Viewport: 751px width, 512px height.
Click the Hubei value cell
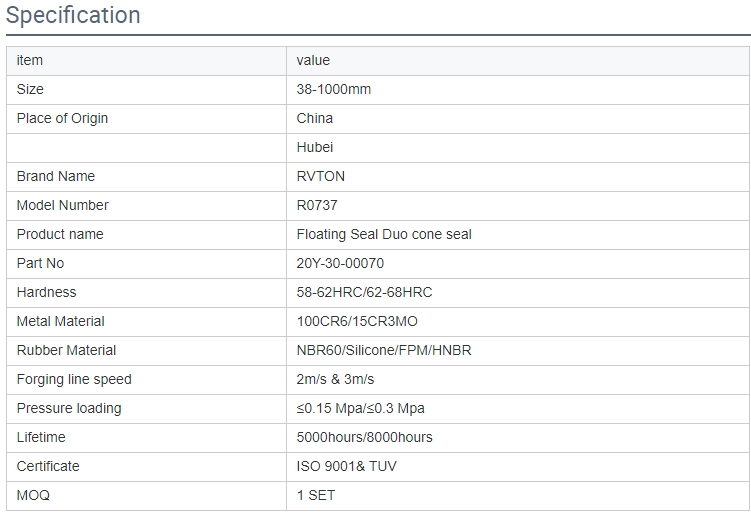[x=518, y=148]
